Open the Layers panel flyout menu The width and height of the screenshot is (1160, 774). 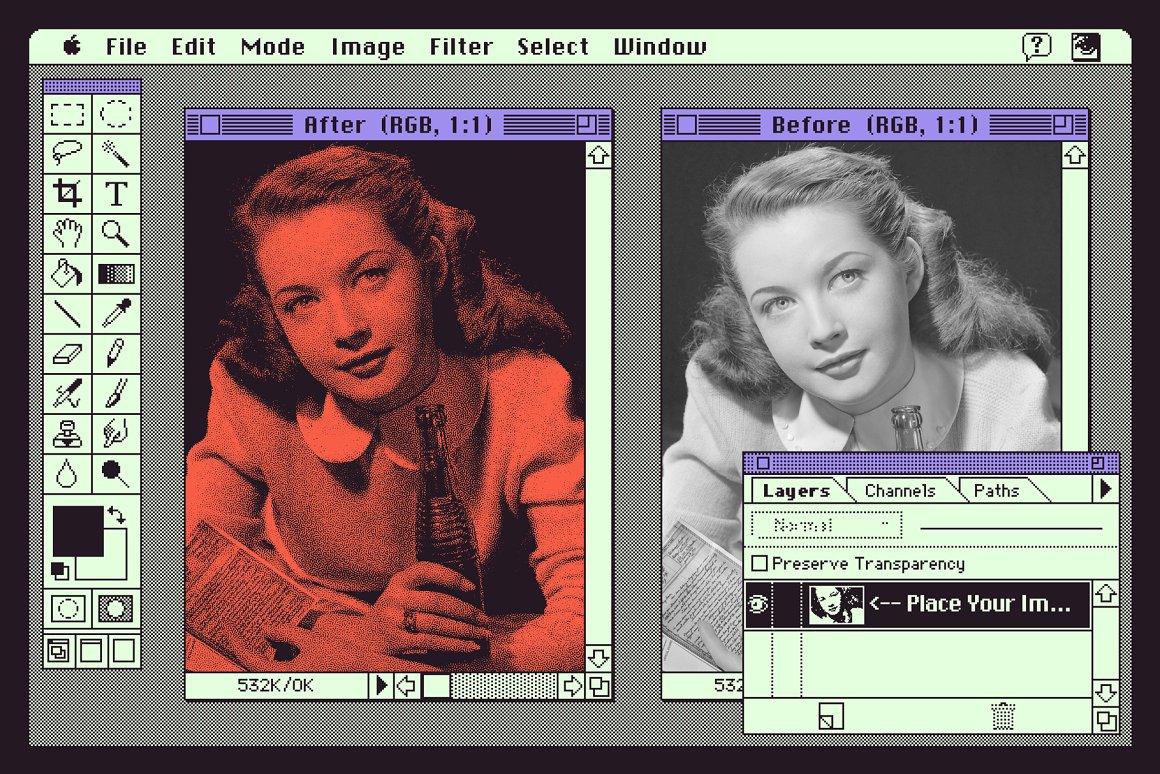(x=1105, y=489)
